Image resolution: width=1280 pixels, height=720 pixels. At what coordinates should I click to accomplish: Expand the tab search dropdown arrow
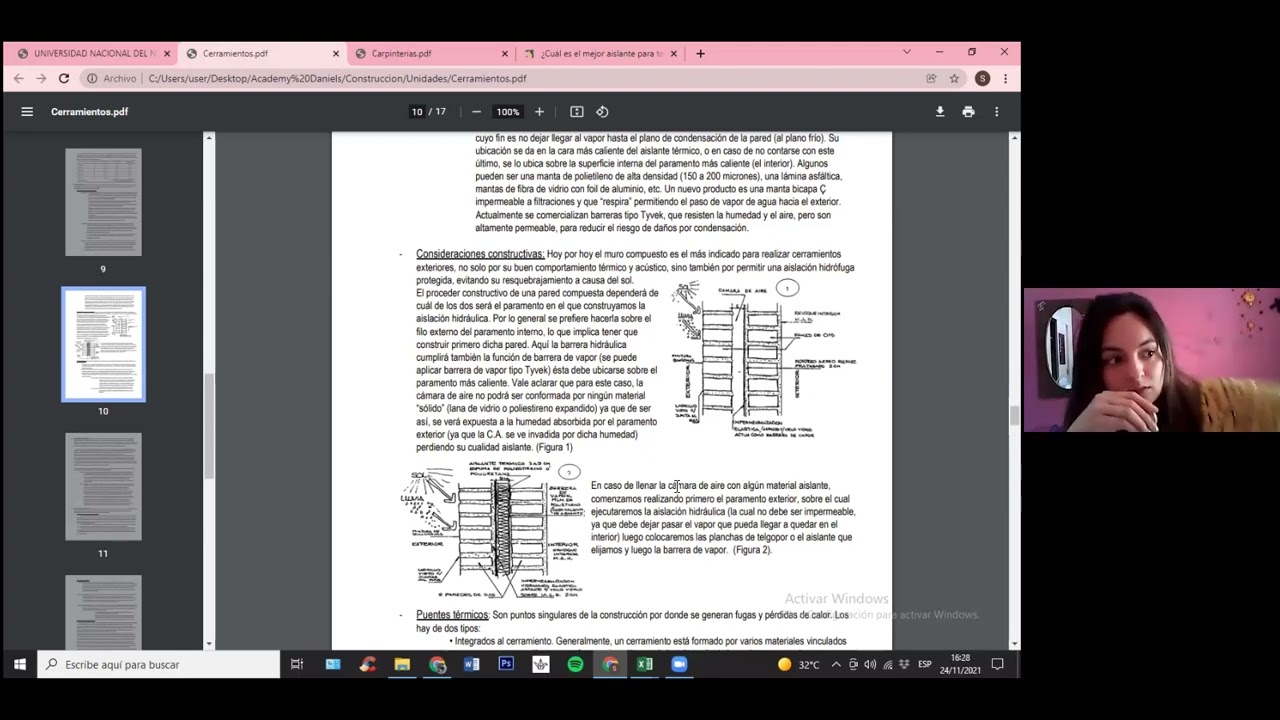pos(907,52)
